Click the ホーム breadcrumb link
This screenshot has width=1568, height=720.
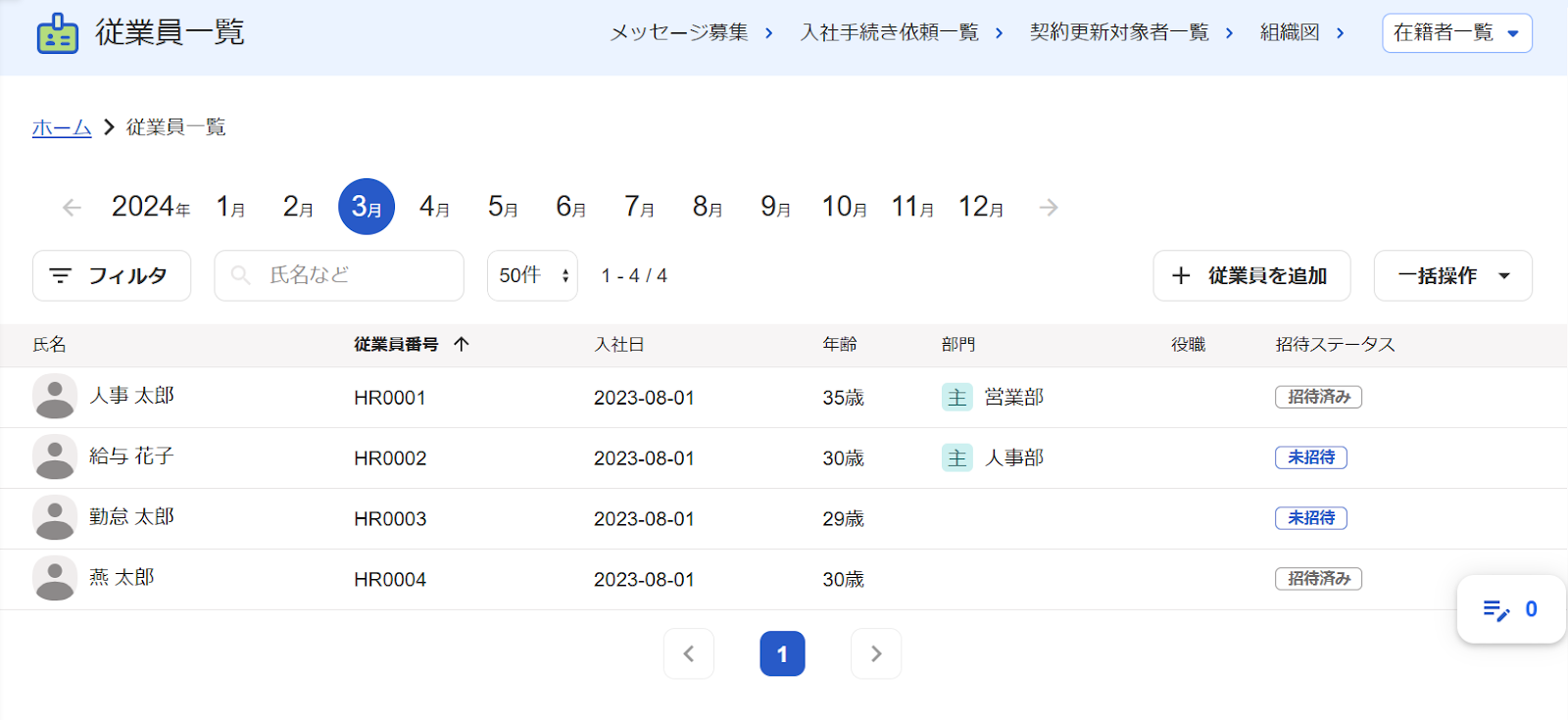[62, 127]
